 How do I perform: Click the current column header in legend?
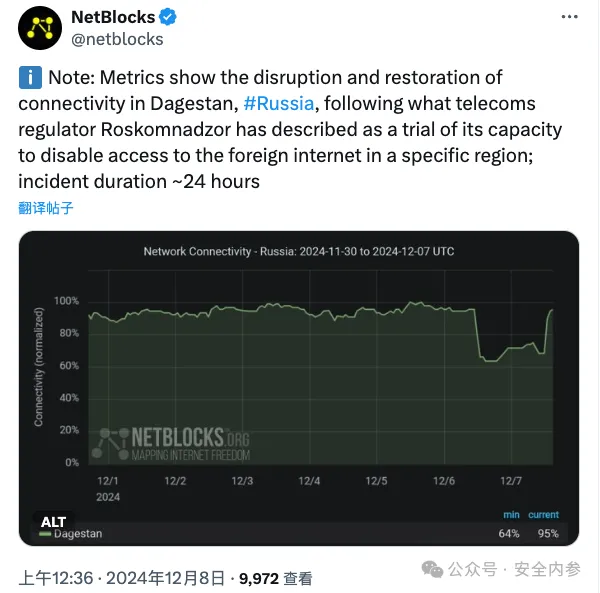(543, 515)
